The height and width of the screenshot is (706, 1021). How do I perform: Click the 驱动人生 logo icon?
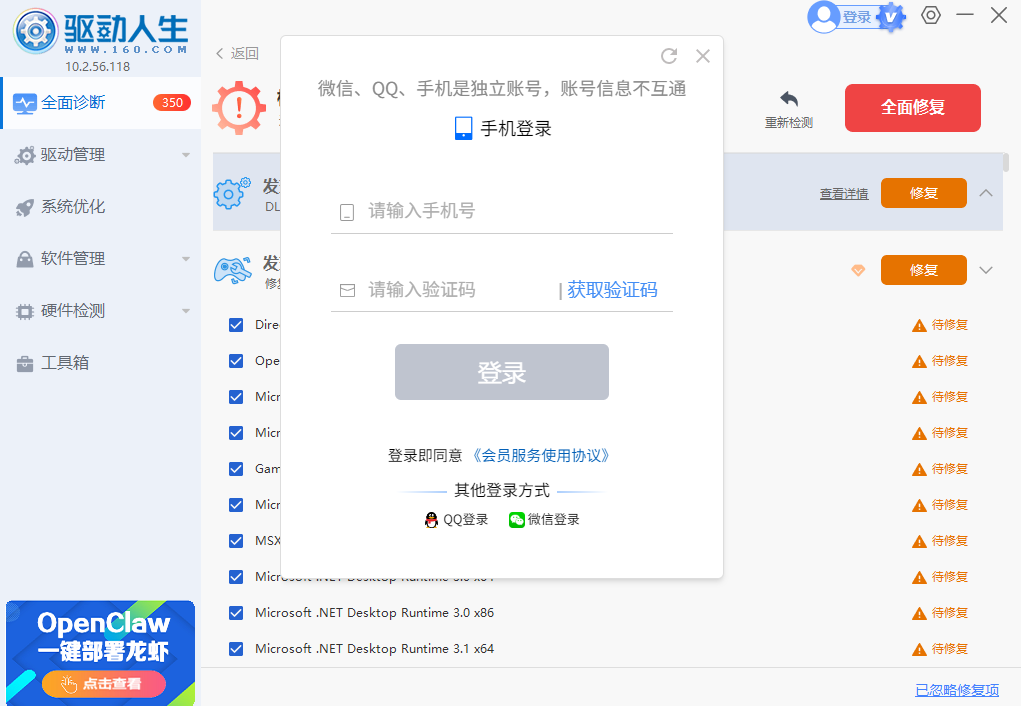point(36,31)
